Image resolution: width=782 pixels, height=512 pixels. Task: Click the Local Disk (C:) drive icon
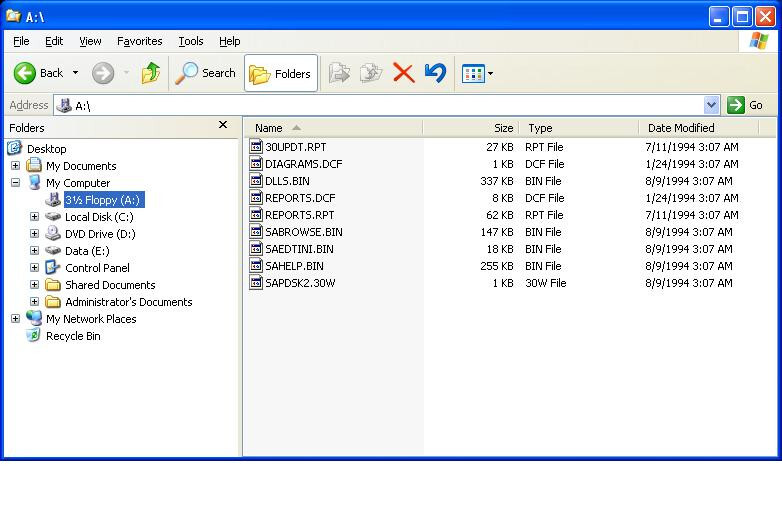[53, 217]
